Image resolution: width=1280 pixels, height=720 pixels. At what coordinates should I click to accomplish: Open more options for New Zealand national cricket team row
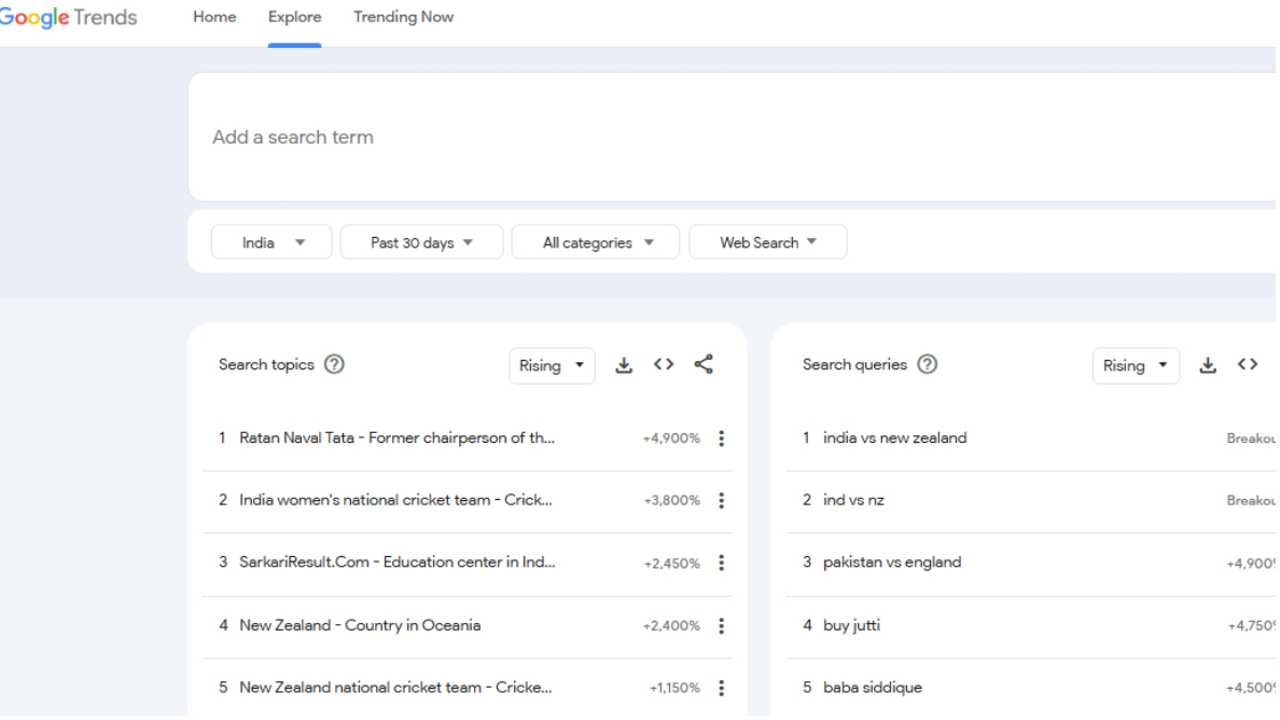(x=721, y=688)
